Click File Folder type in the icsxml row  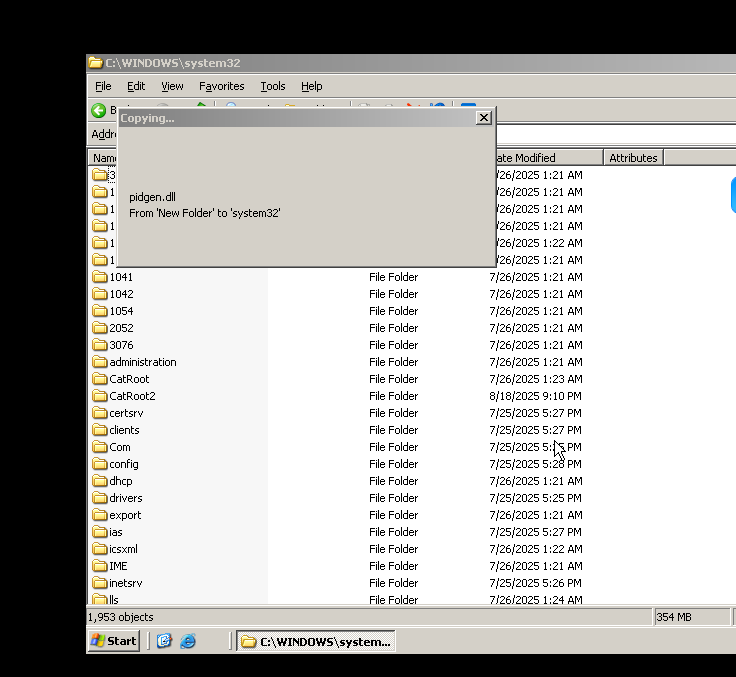pos(393,549)
